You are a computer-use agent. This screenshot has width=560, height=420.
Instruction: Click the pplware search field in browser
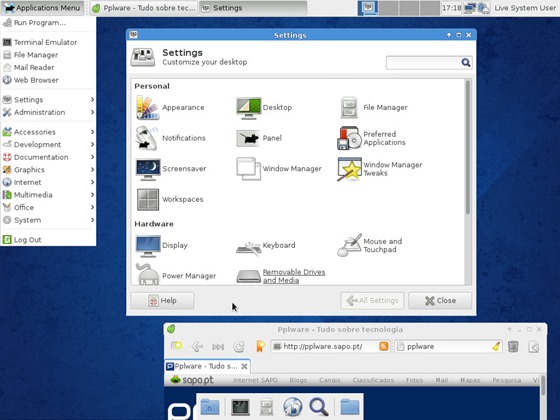[448, 346]
